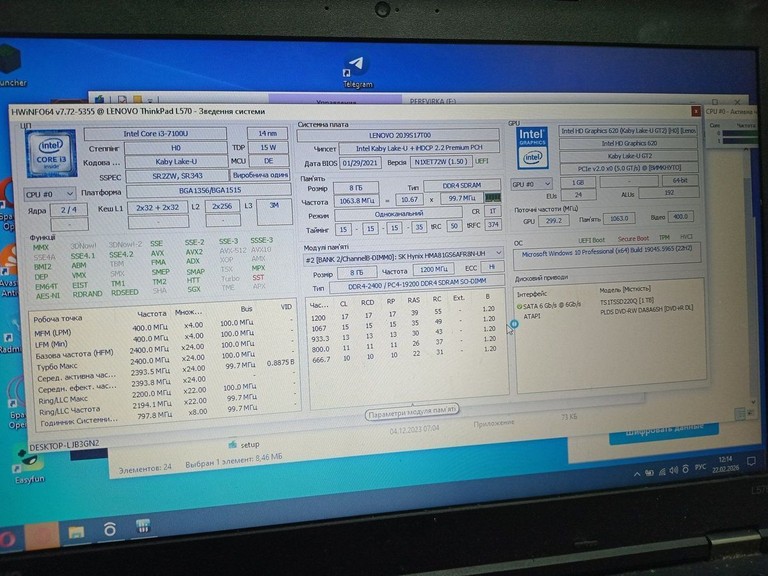Select the setup file in background Explorer window
The image size is (768, 576).
click(x=245, y=445)
